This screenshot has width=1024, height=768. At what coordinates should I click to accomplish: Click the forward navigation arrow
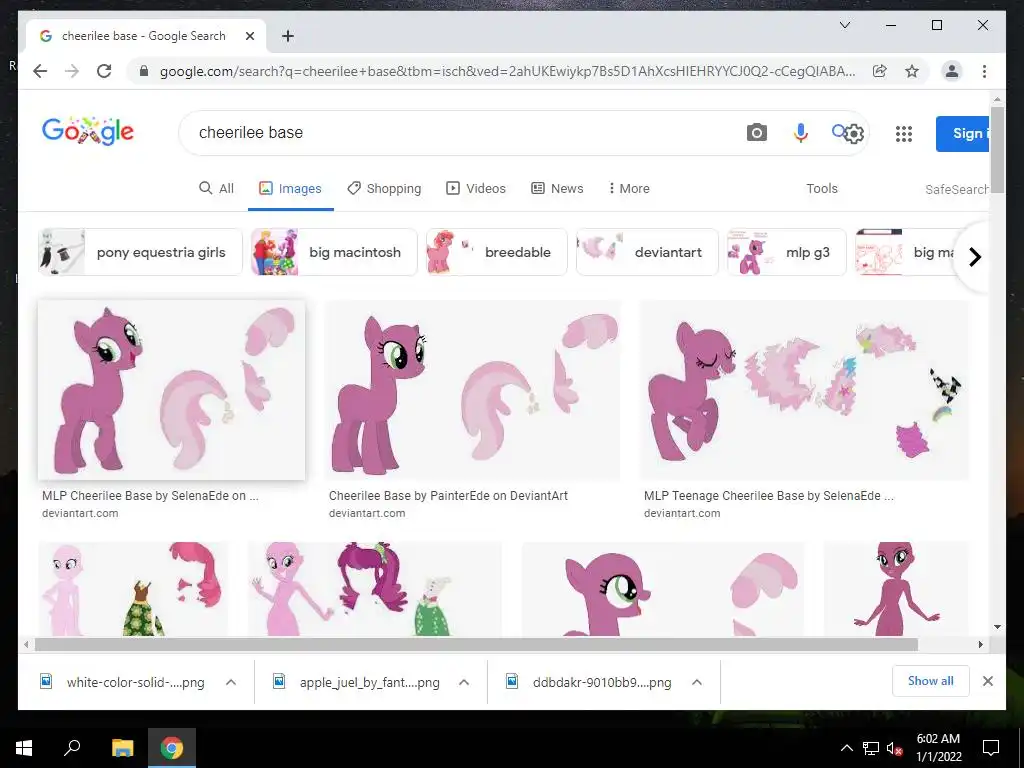(x=72, y=71)
